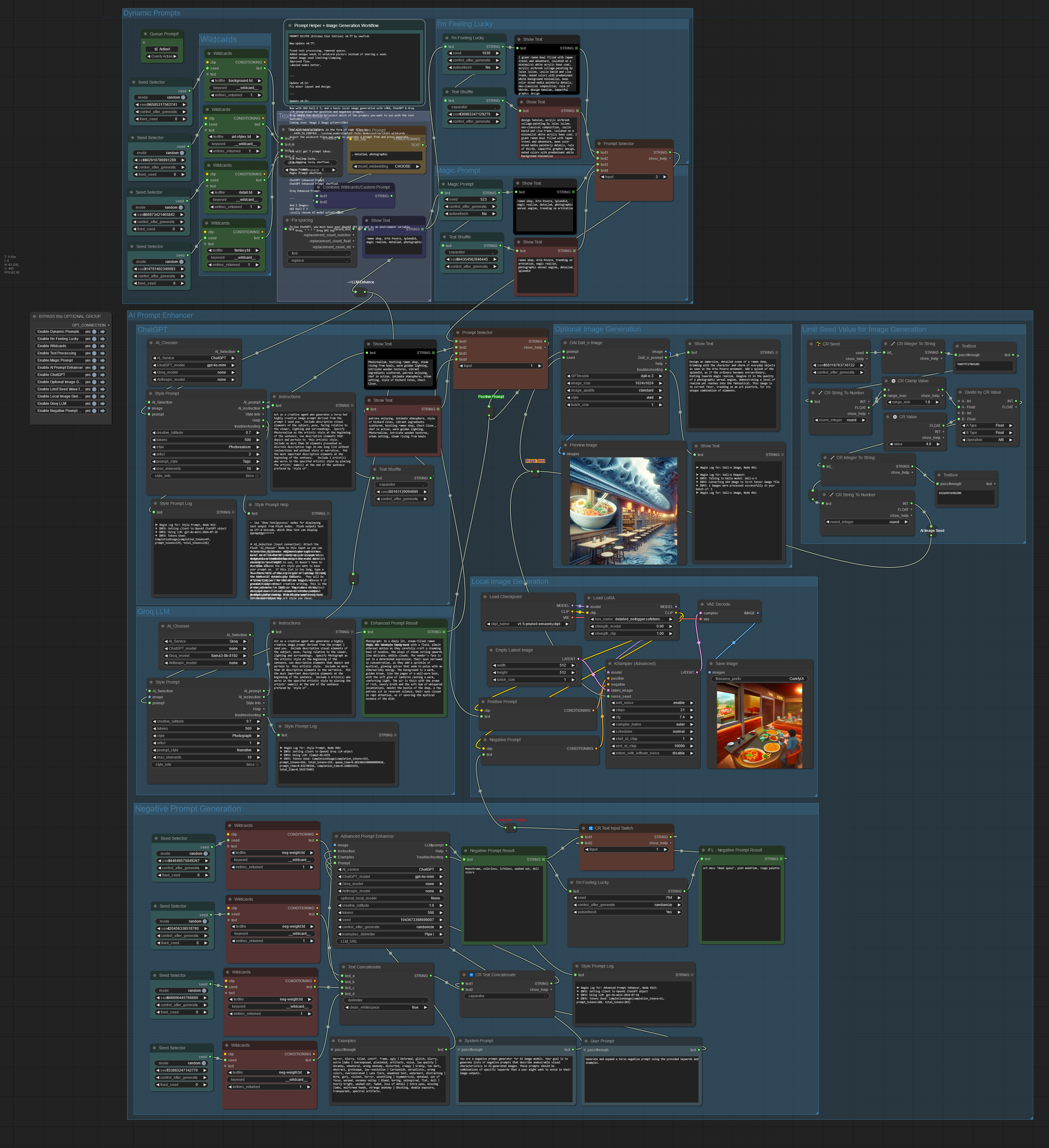The width and height of the screenshot is (1049, 1148).
Task: Toggle Enable ChatGPT bypass switch
Action: pyautogui.click(x=94, y=375)
